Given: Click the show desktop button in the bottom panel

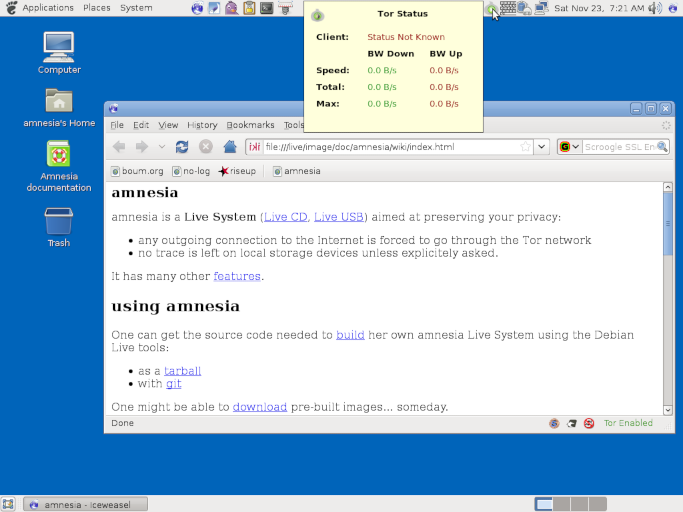Looking at the screenshot, I should pos(9,504).
